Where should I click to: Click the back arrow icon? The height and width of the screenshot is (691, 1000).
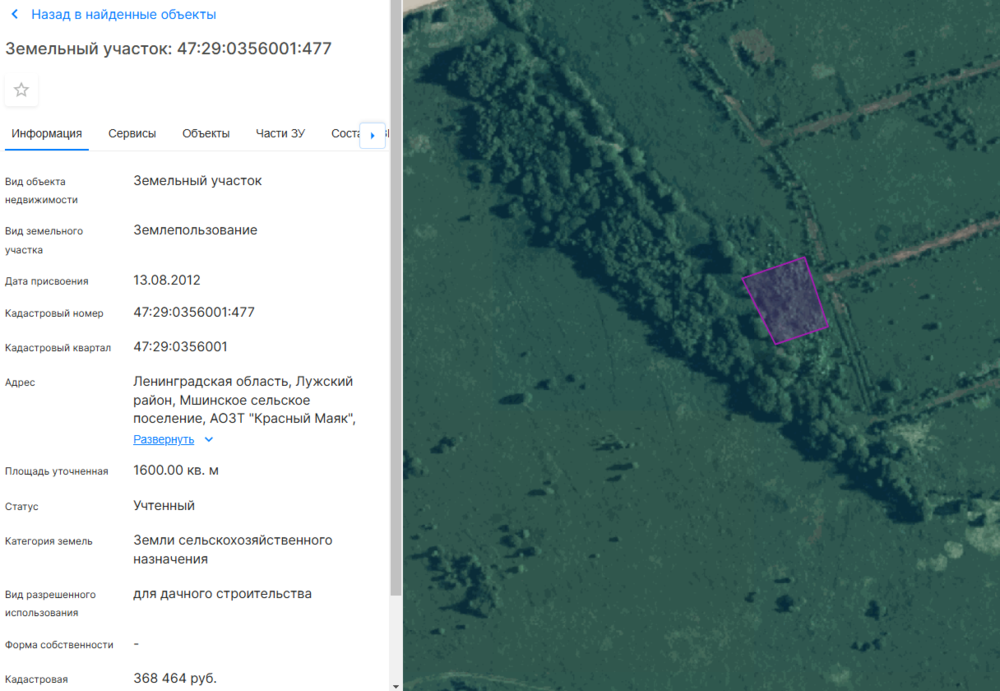click(x=15, y=15)
